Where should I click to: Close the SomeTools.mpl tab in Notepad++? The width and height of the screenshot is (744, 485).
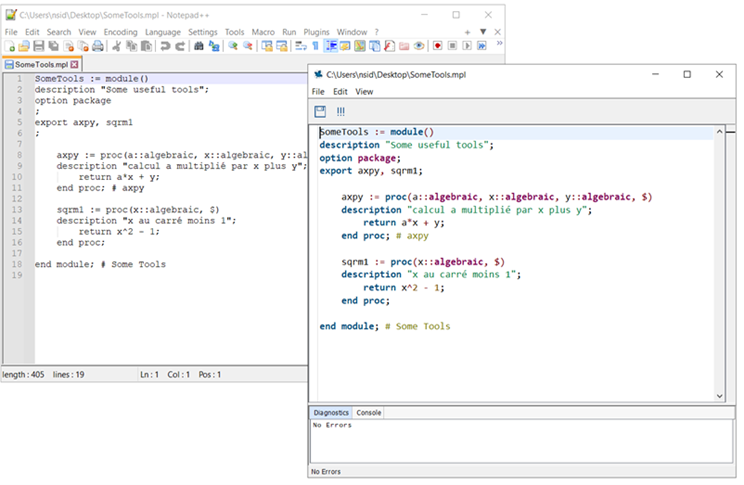pyautogui.click(x=74, y=64)
